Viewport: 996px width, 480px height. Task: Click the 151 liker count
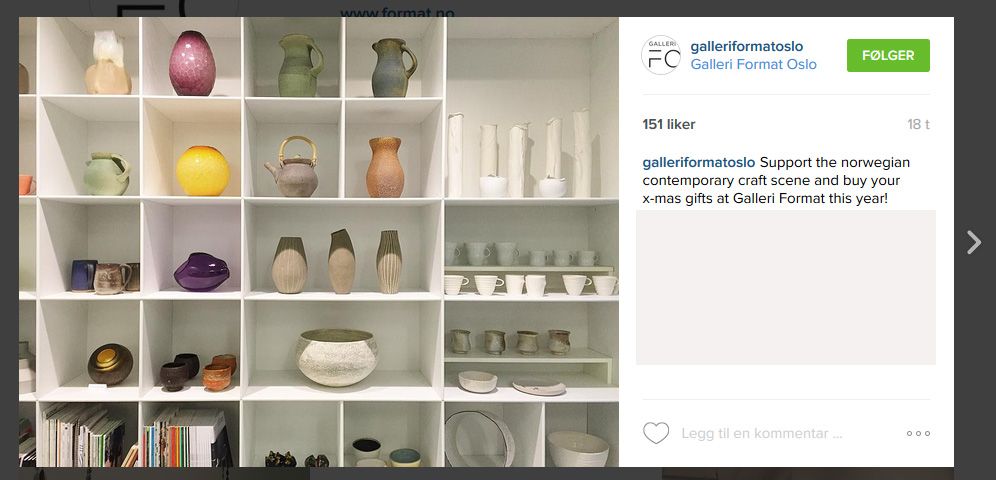coord(669,124)
